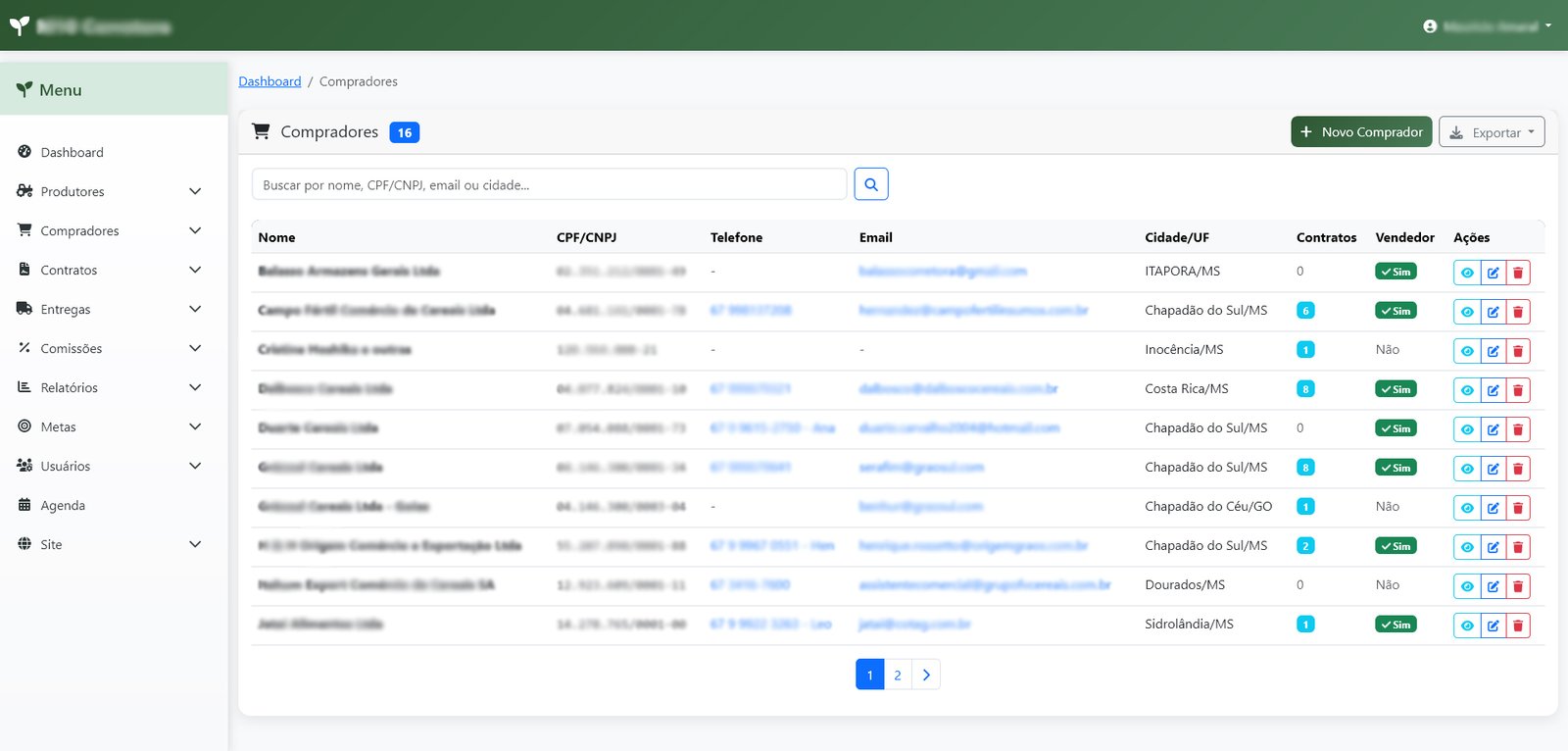Click the 16 count badge

pyautogui.click(x=405, y=132)
